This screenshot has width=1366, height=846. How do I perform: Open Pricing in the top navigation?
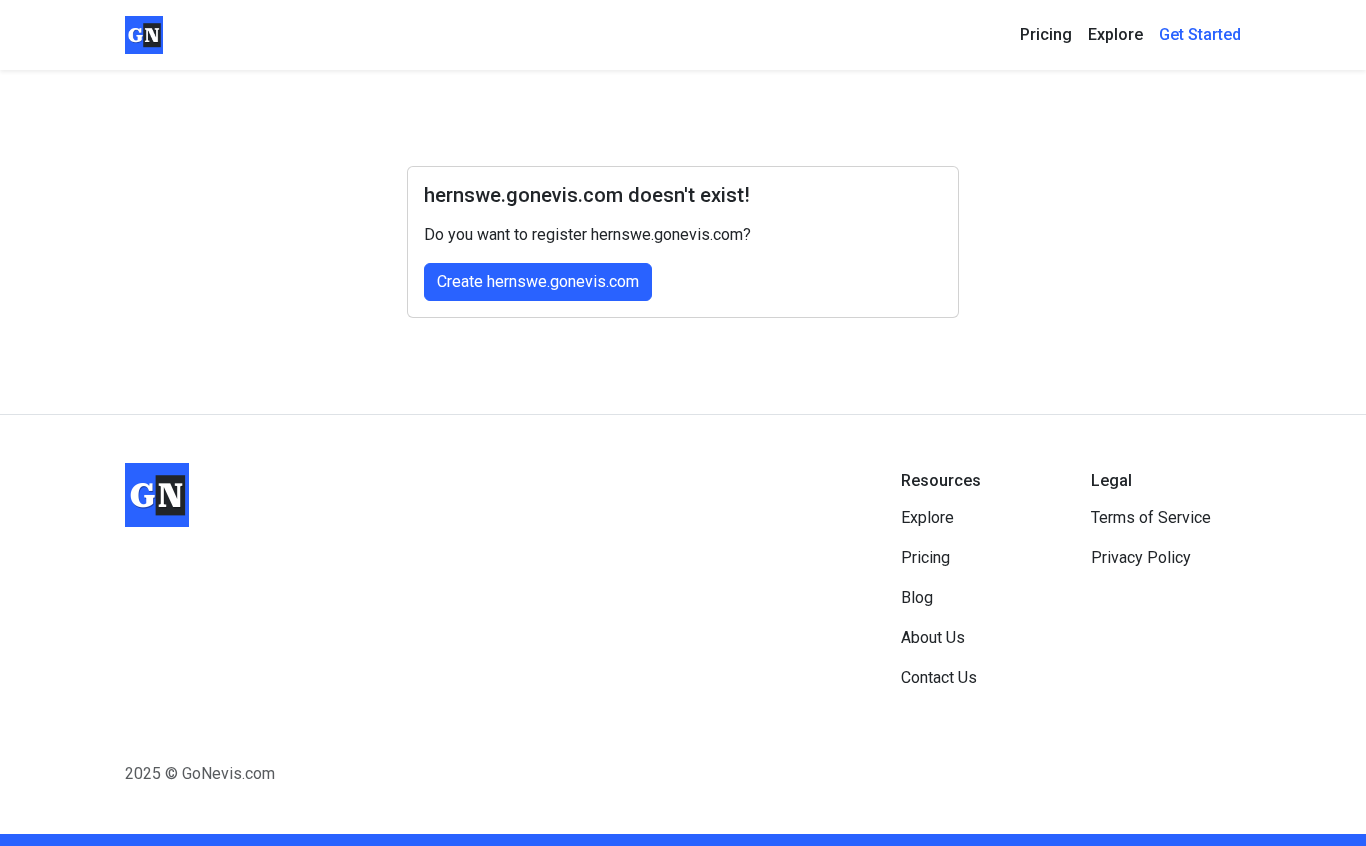tap(1046, 35)
